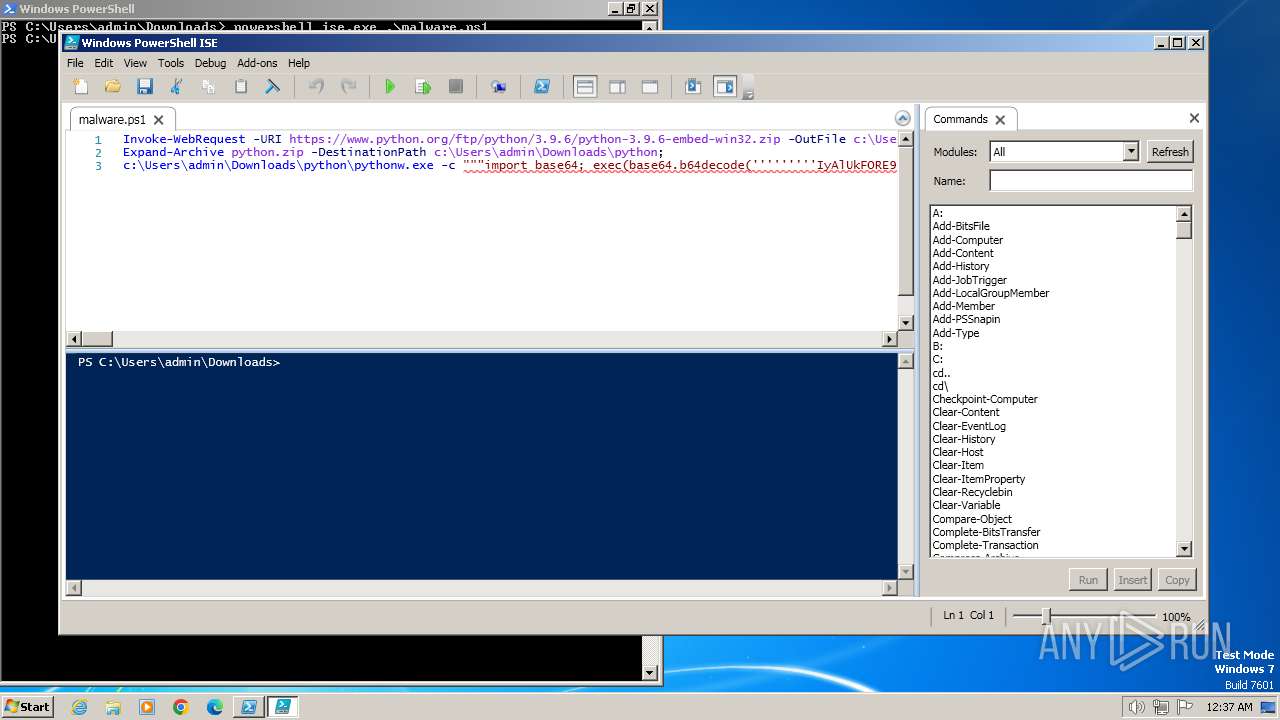
Task: Select Add-Content command
Action: (x=963, y=253)
